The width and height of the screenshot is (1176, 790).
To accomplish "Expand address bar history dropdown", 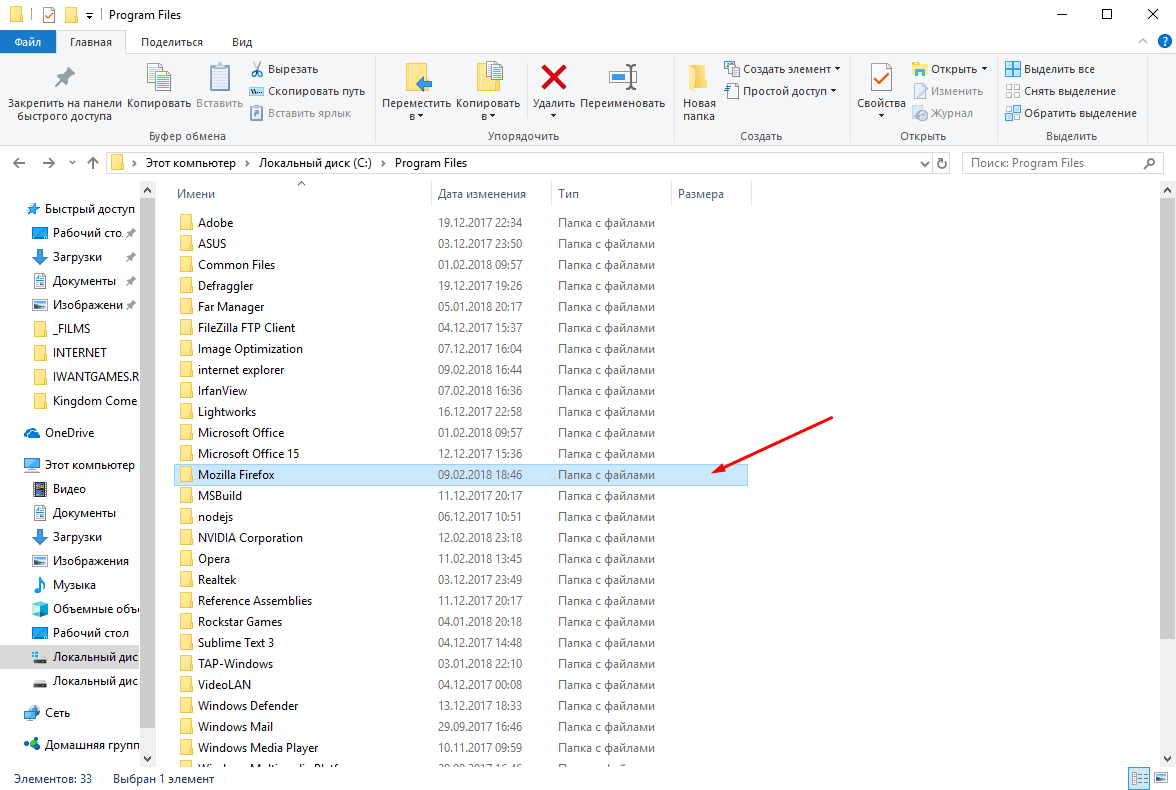I will point(925,164).
